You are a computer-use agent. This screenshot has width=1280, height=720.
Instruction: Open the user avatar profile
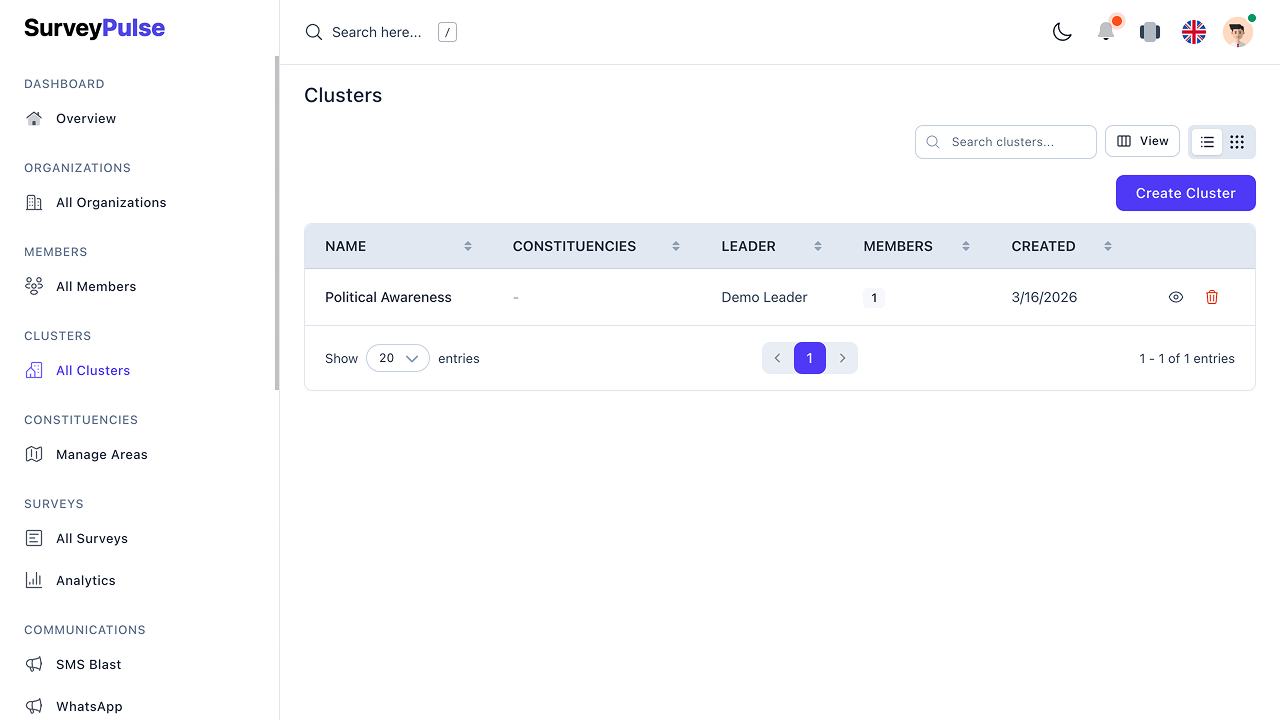(1238, 32)
